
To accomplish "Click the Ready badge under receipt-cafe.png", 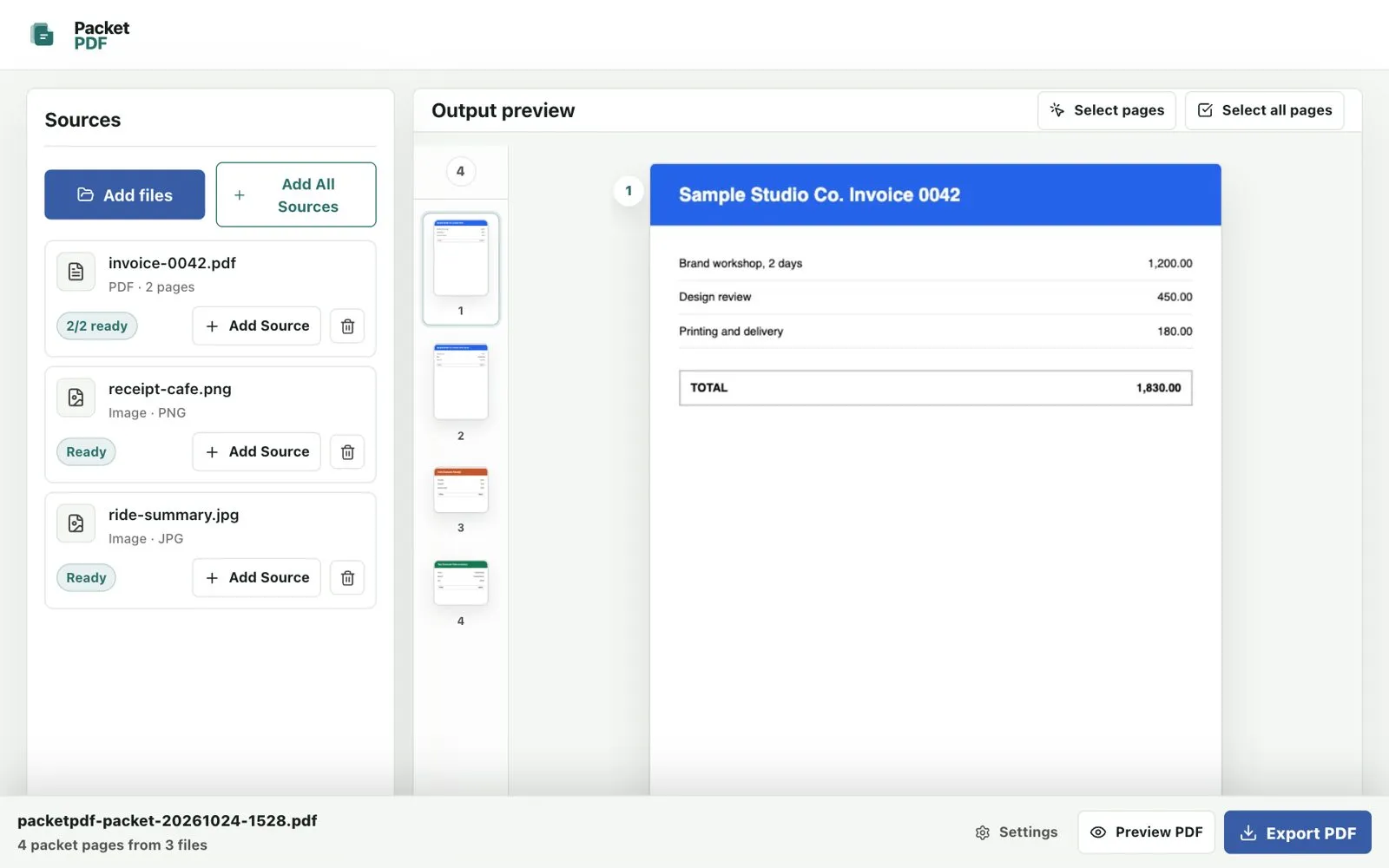I will (x=86, y=451).
